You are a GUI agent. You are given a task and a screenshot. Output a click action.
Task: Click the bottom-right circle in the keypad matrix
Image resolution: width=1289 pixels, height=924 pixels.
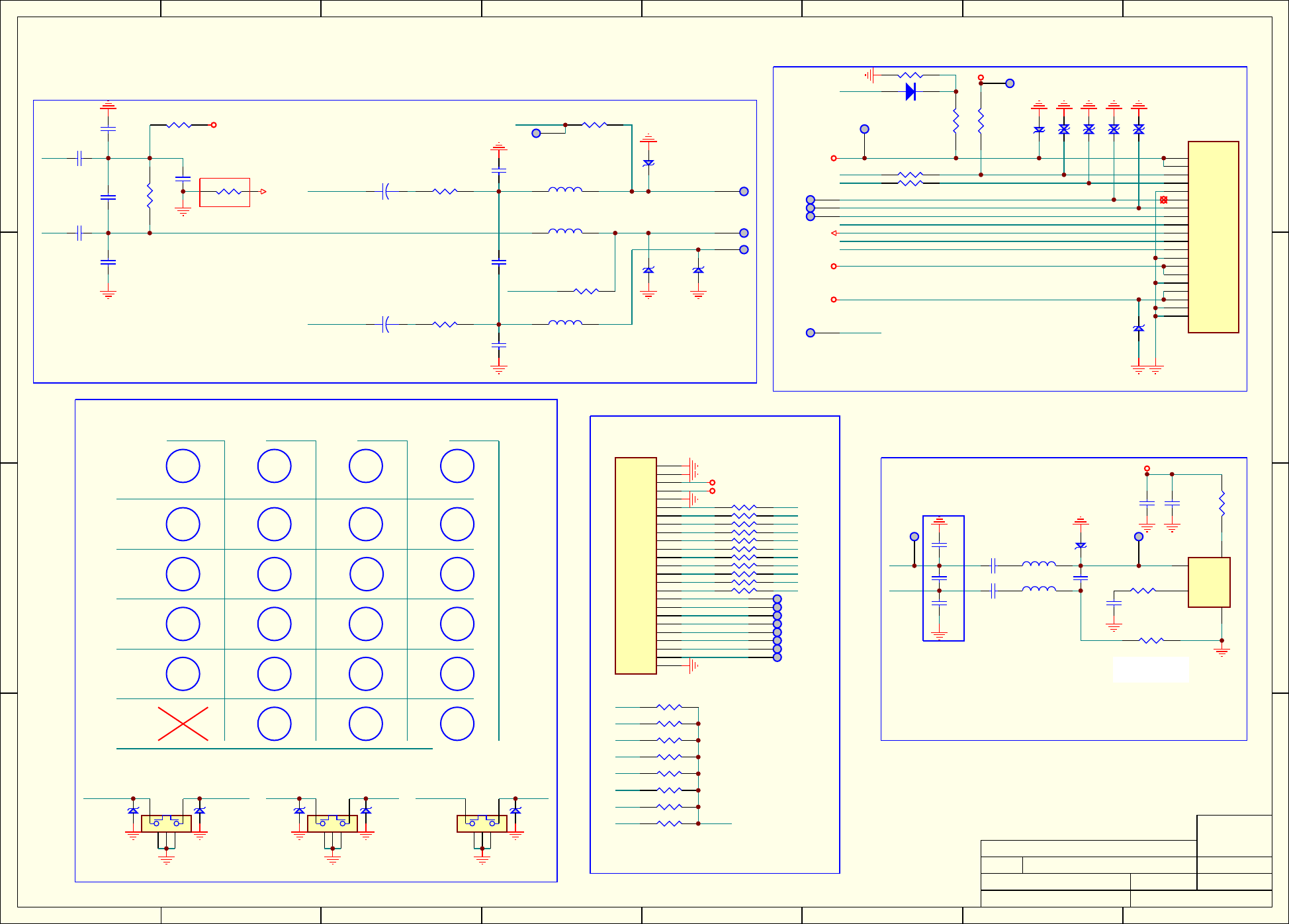[457, 724]
